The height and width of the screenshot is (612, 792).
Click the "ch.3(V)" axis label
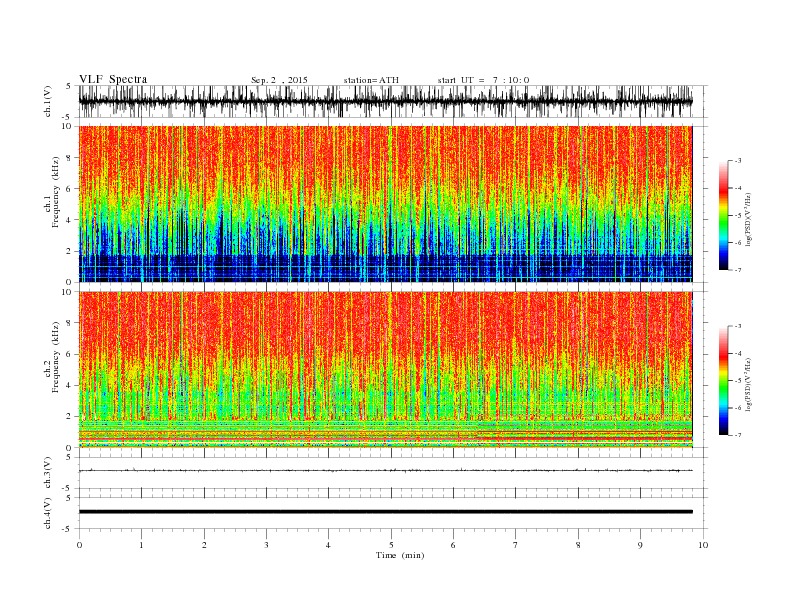pyautogui.click(x=47, y=473)
